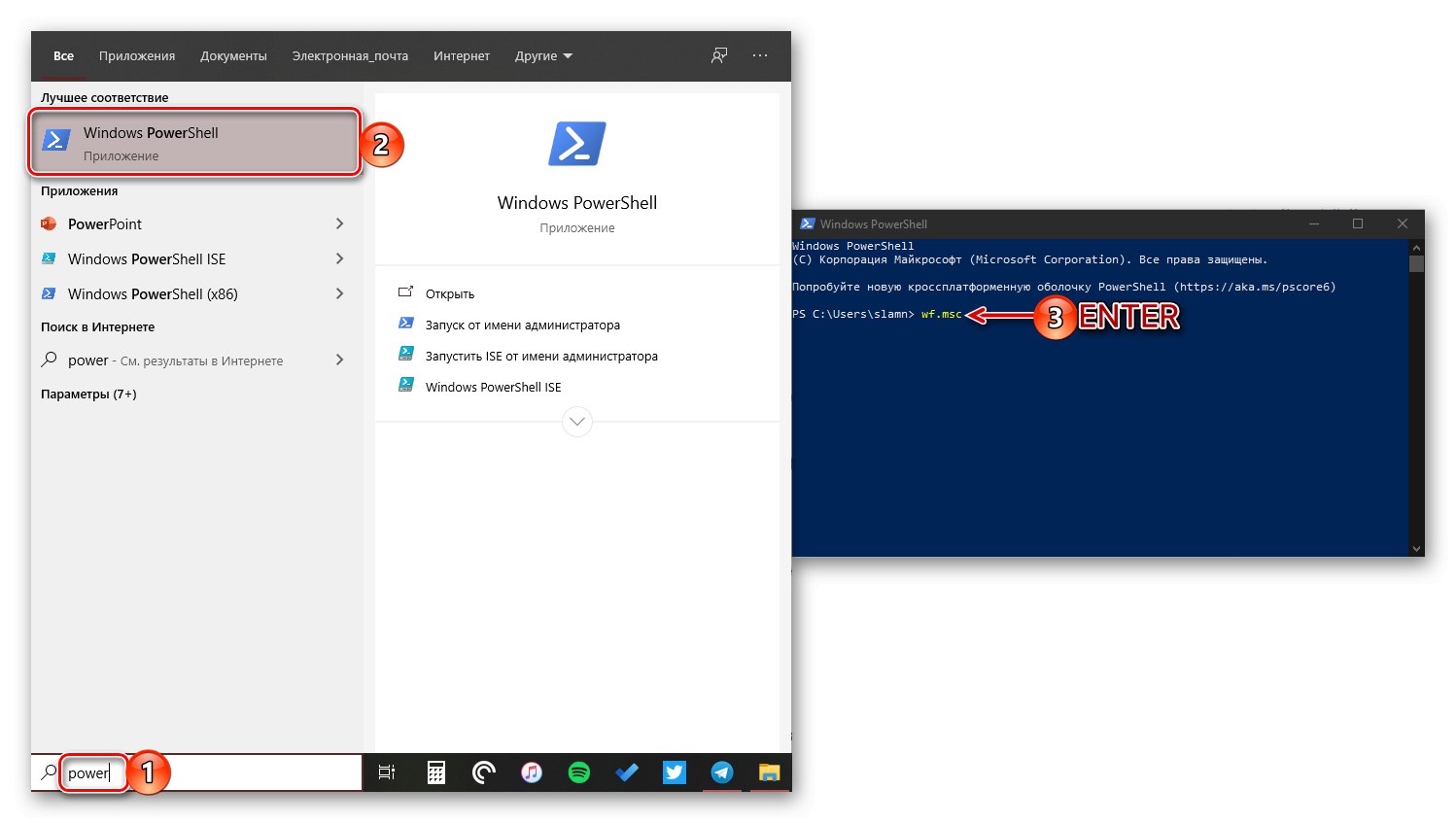Open Twitter from the taskbar
Screen dimensions: 1456x823
point(675,772)
